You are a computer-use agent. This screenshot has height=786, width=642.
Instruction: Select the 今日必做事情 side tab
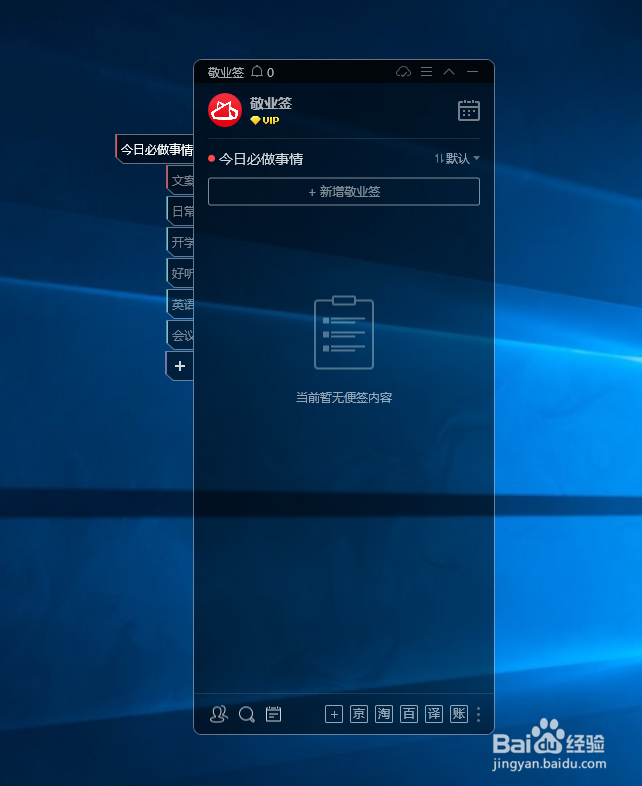[x=155, y=149]
